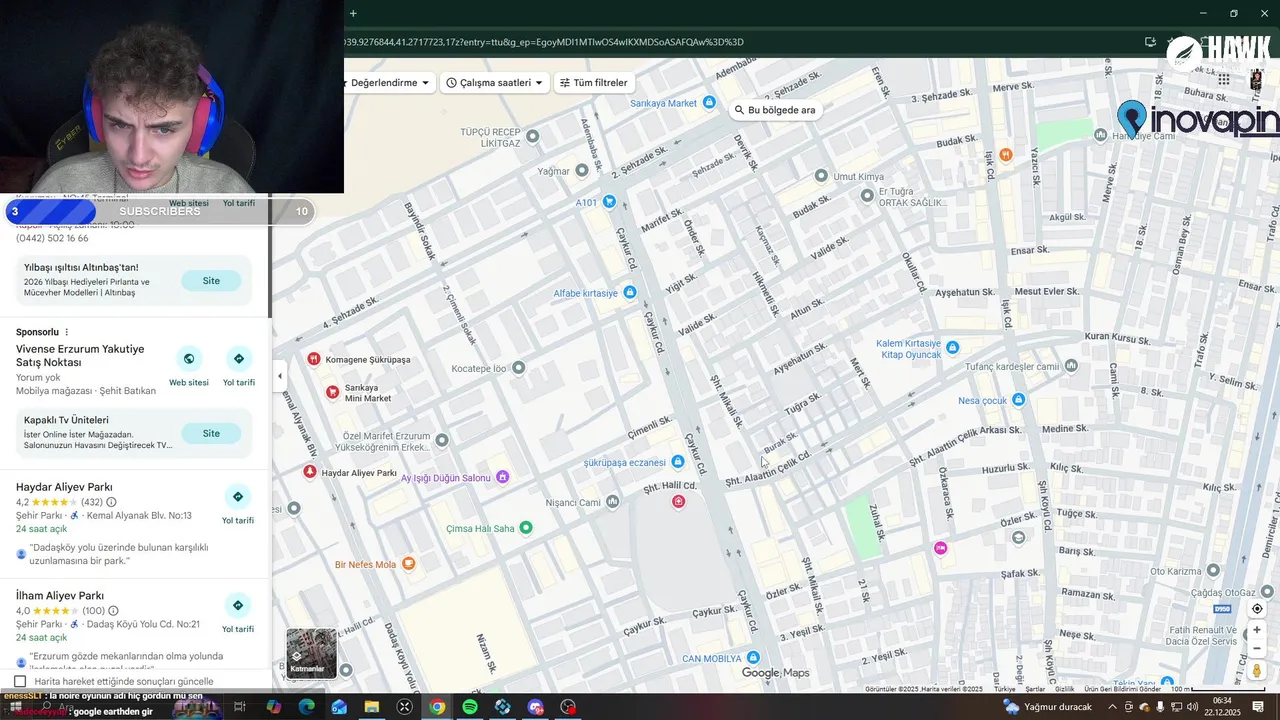1280x720 pixels.
Task: Click the Street View pegman icon
Action: [x=1257, y=671]
